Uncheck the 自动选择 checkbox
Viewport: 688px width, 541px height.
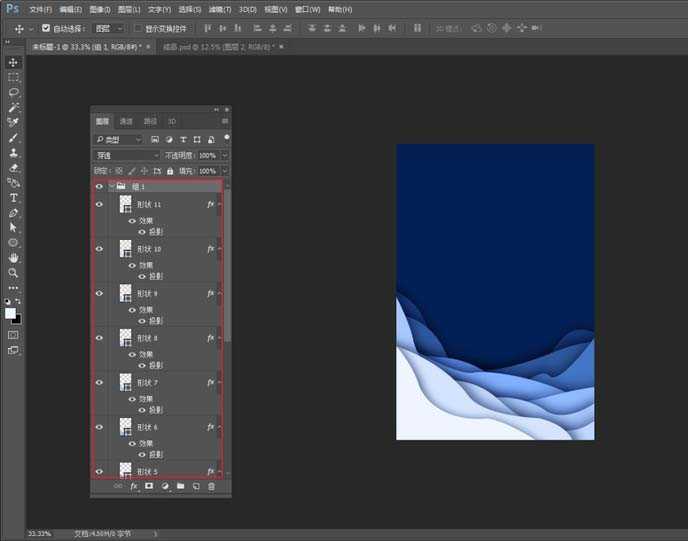coord(46,28)
